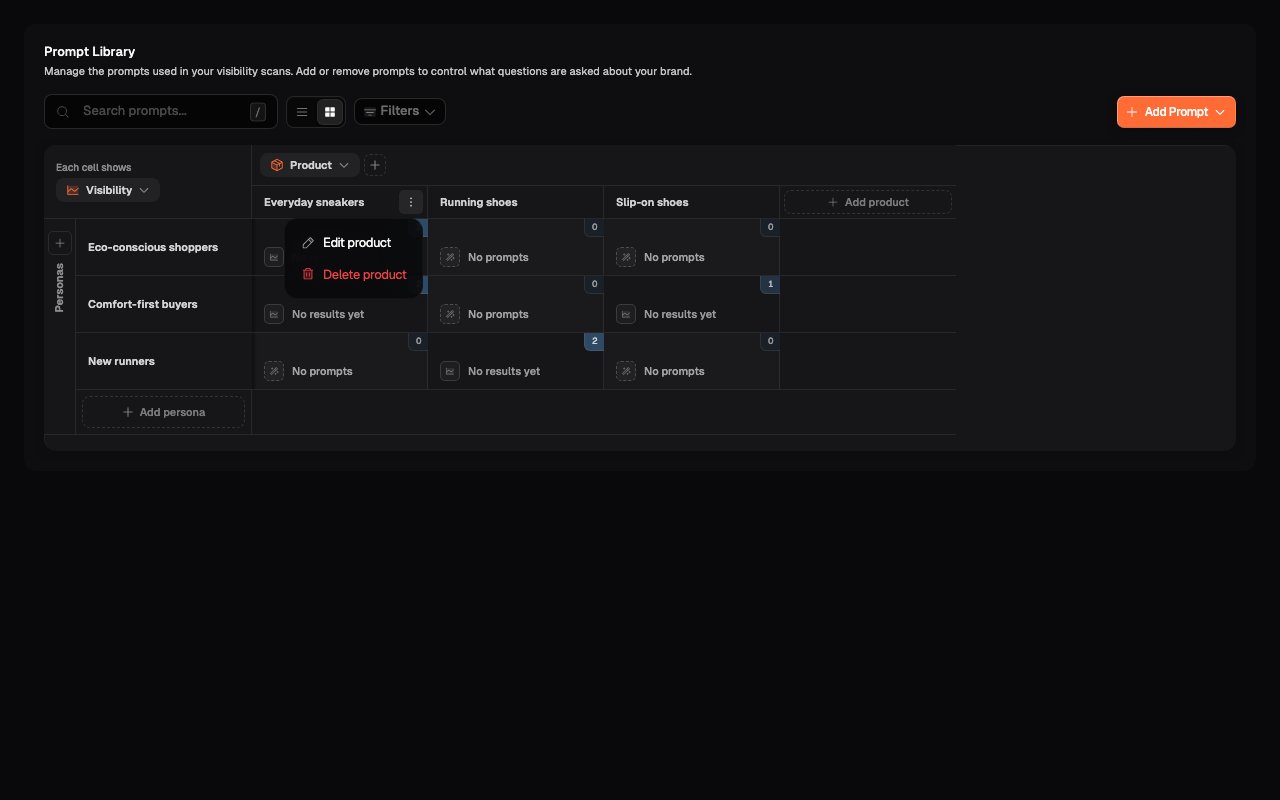Expand the Visibility metric dropdown
The image size is (1280, 800).
(x=108, y=190)
